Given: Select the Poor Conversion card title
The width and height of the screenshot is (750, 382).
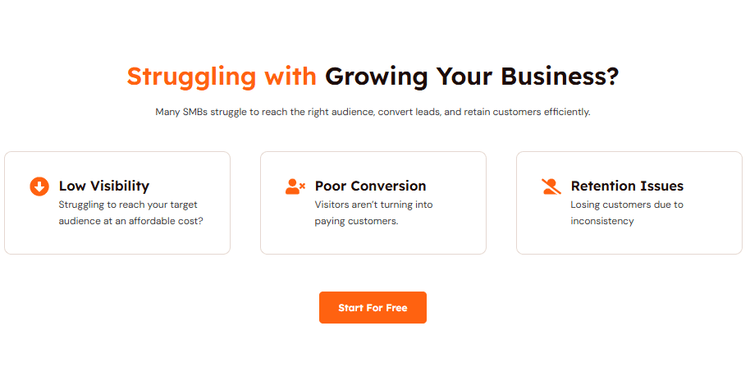Looking at the screenshot, I should click(x=370, y=186).
